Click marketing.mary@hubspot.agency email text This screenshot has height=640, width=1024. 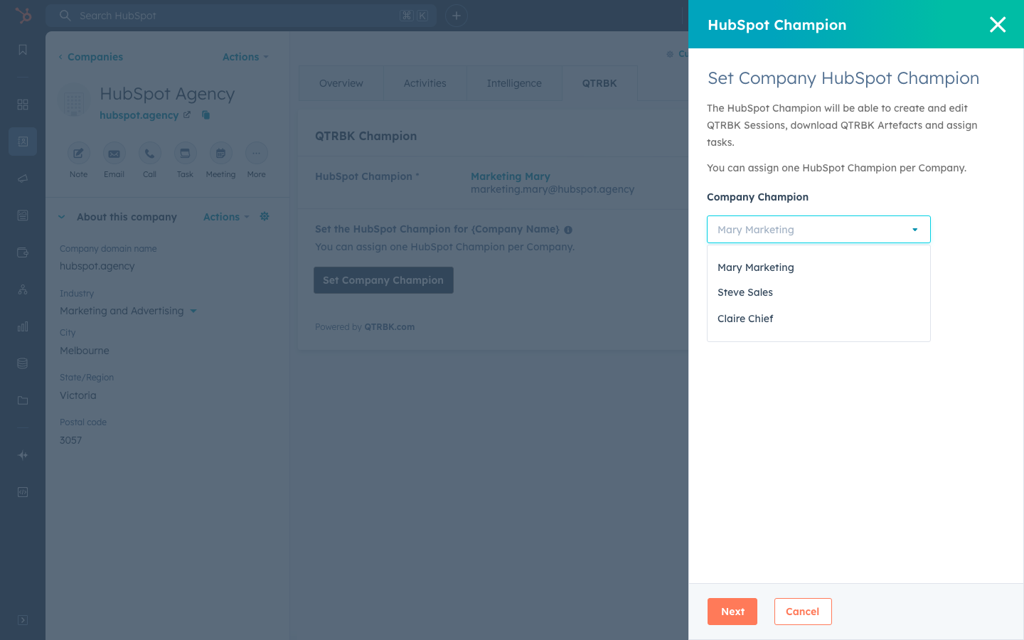(552, 189)
